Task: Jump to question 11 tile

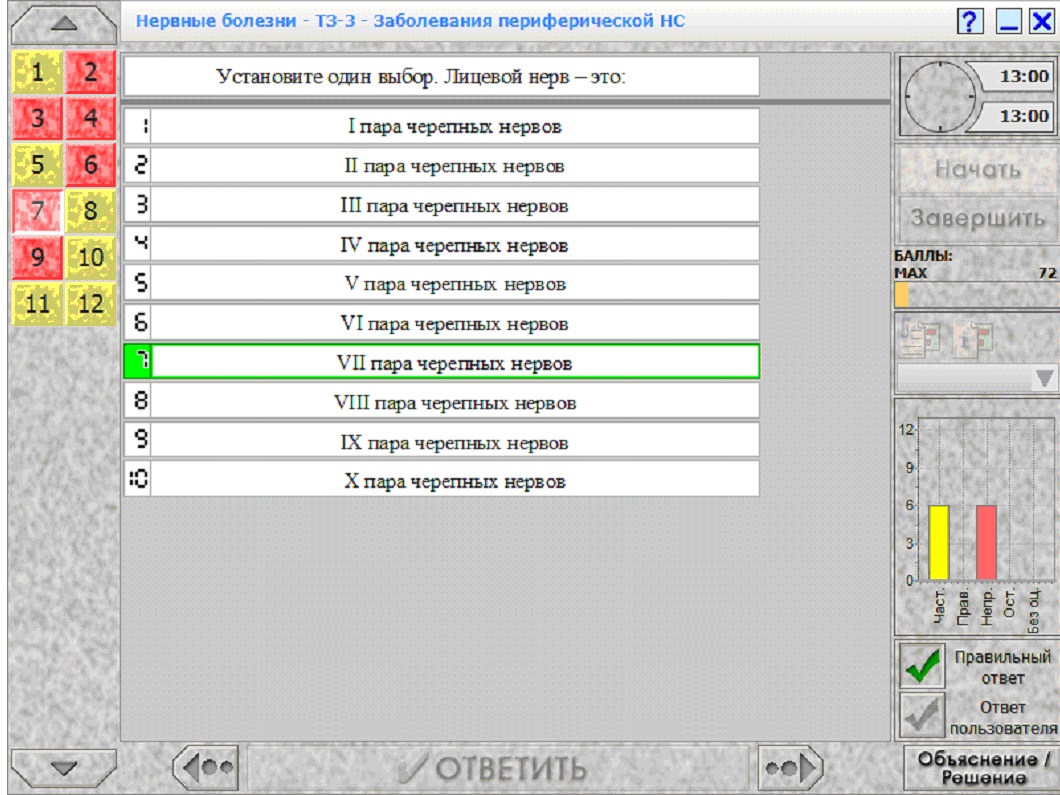Action: click(37, 304)
